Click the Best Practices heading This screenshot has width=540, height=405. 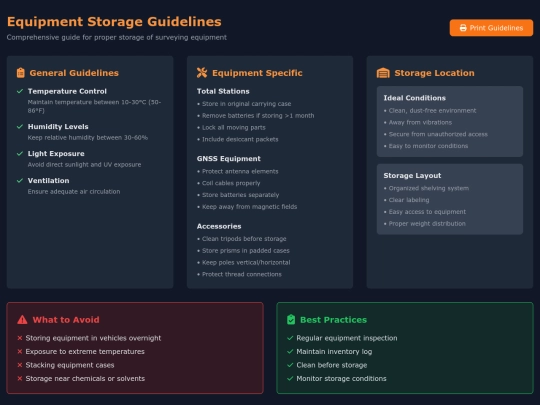[333, 320]
